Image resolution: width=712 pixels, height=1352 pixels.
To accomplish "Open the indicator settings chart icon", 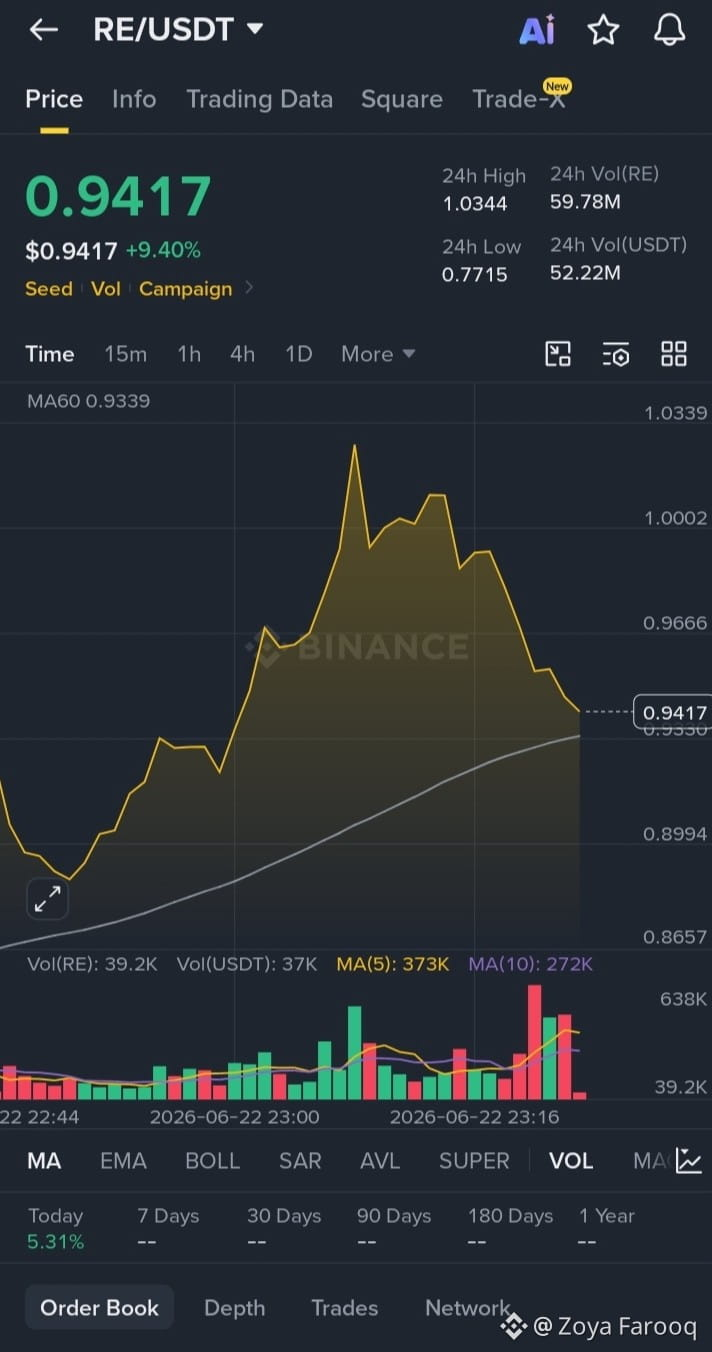I will coord(689,1161).
